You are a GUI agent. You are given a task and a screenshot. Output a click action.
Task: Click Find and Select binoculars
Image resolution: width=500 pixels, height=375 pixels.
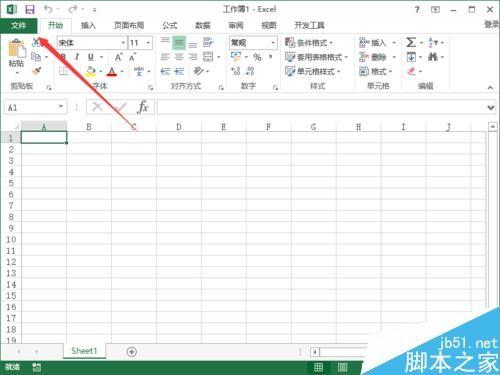(433, 57)
